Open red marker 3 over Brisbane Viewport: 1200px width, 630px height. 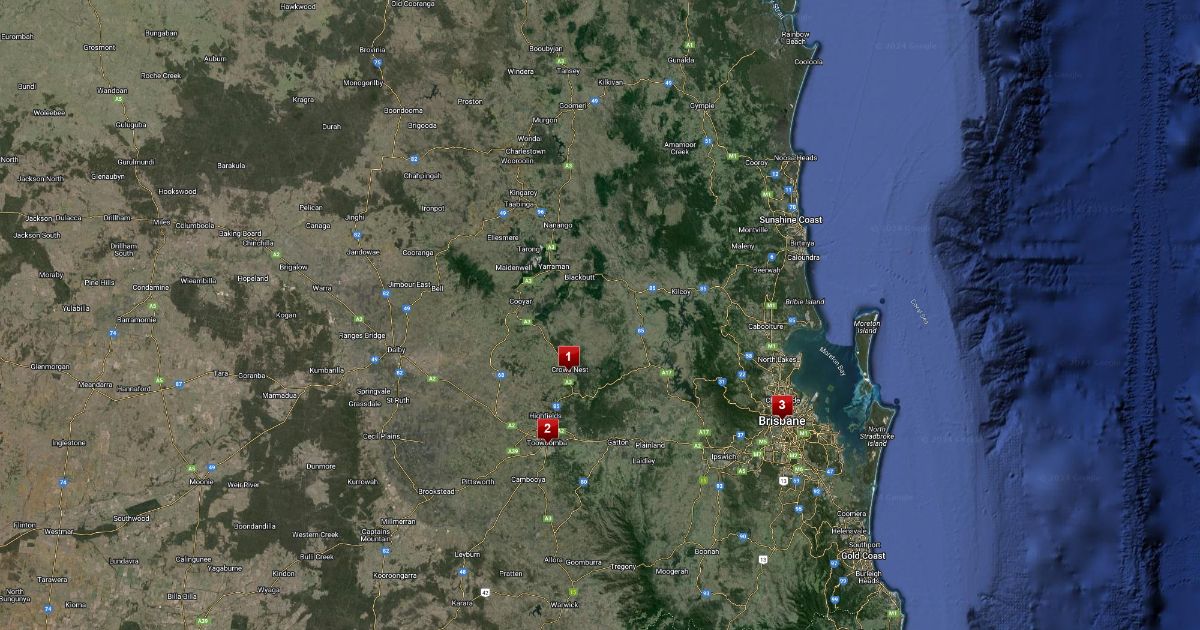click(781, 405)
